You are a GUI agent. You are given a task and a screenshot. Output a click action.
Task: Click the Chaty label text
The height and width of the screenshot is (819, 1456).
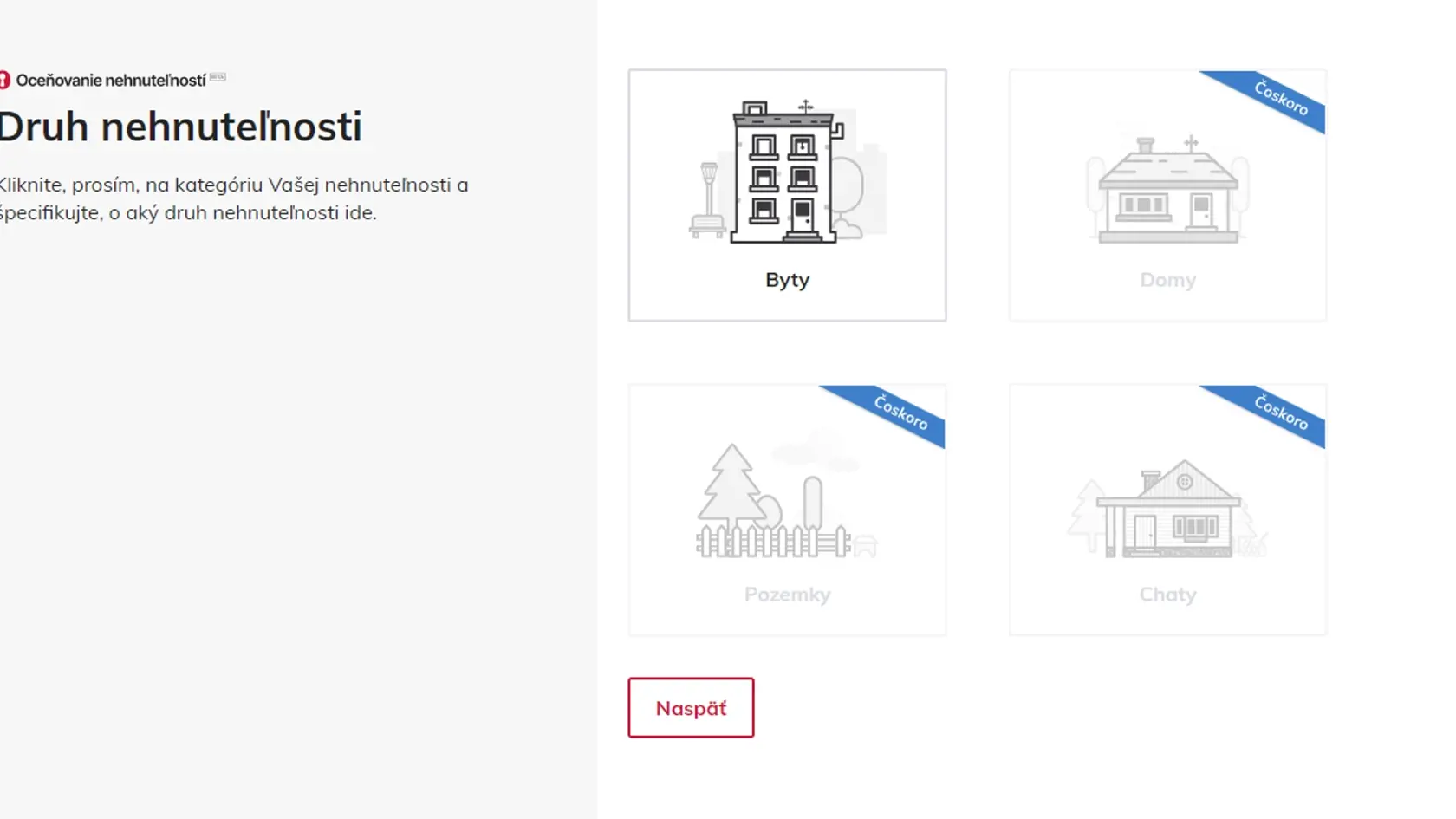coord(1167,595)
